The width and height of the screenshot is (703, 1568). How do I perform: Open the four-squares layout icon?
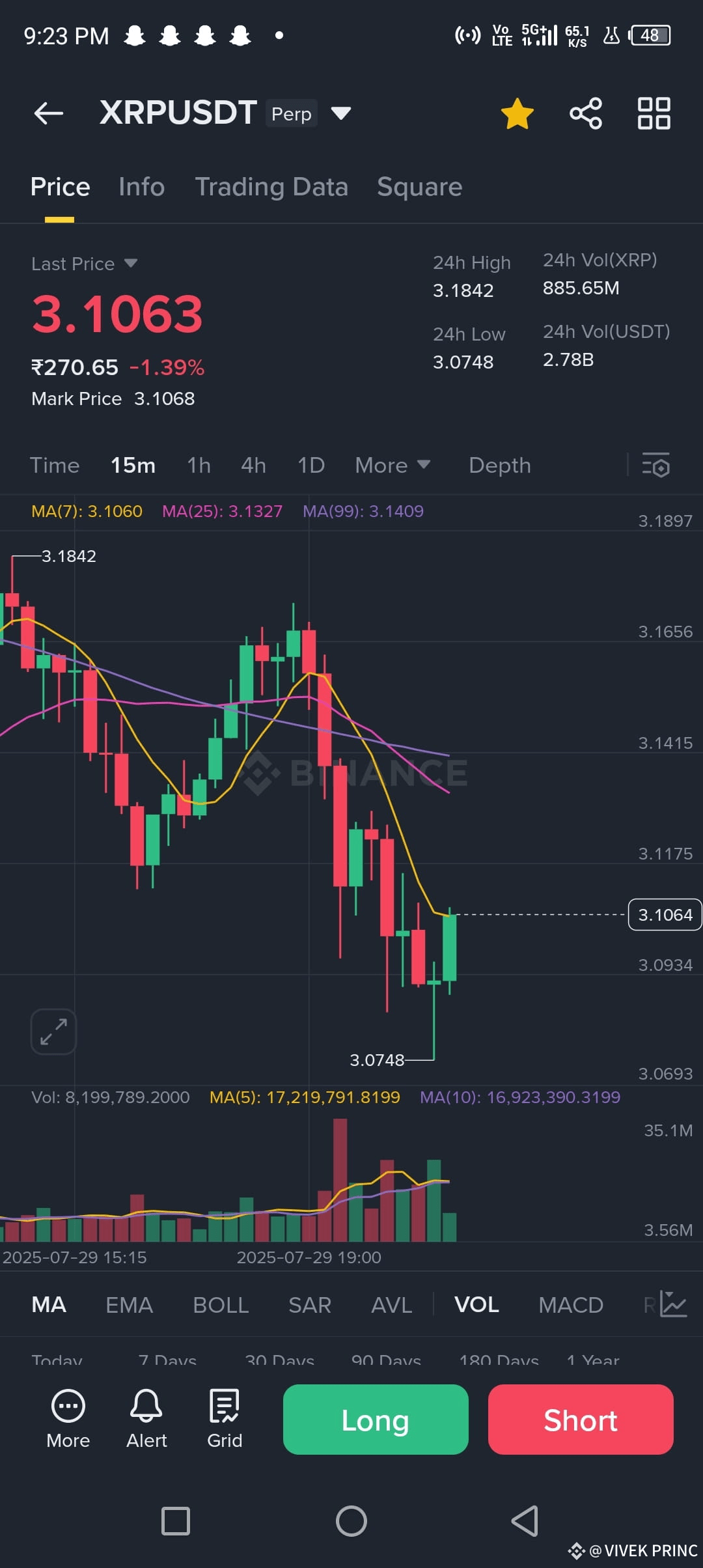click(654, 113)
